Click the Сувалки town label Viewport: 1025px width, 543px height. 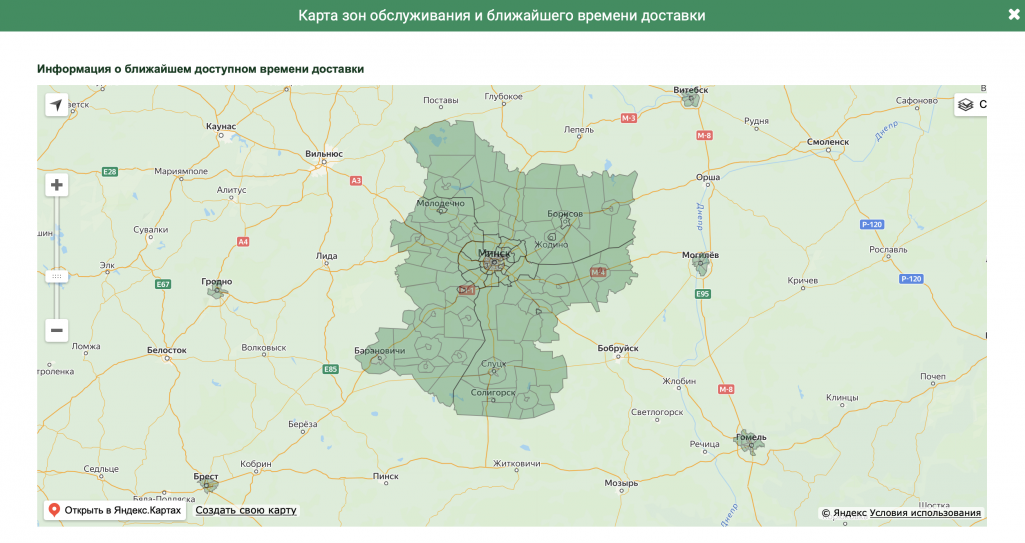150,230
